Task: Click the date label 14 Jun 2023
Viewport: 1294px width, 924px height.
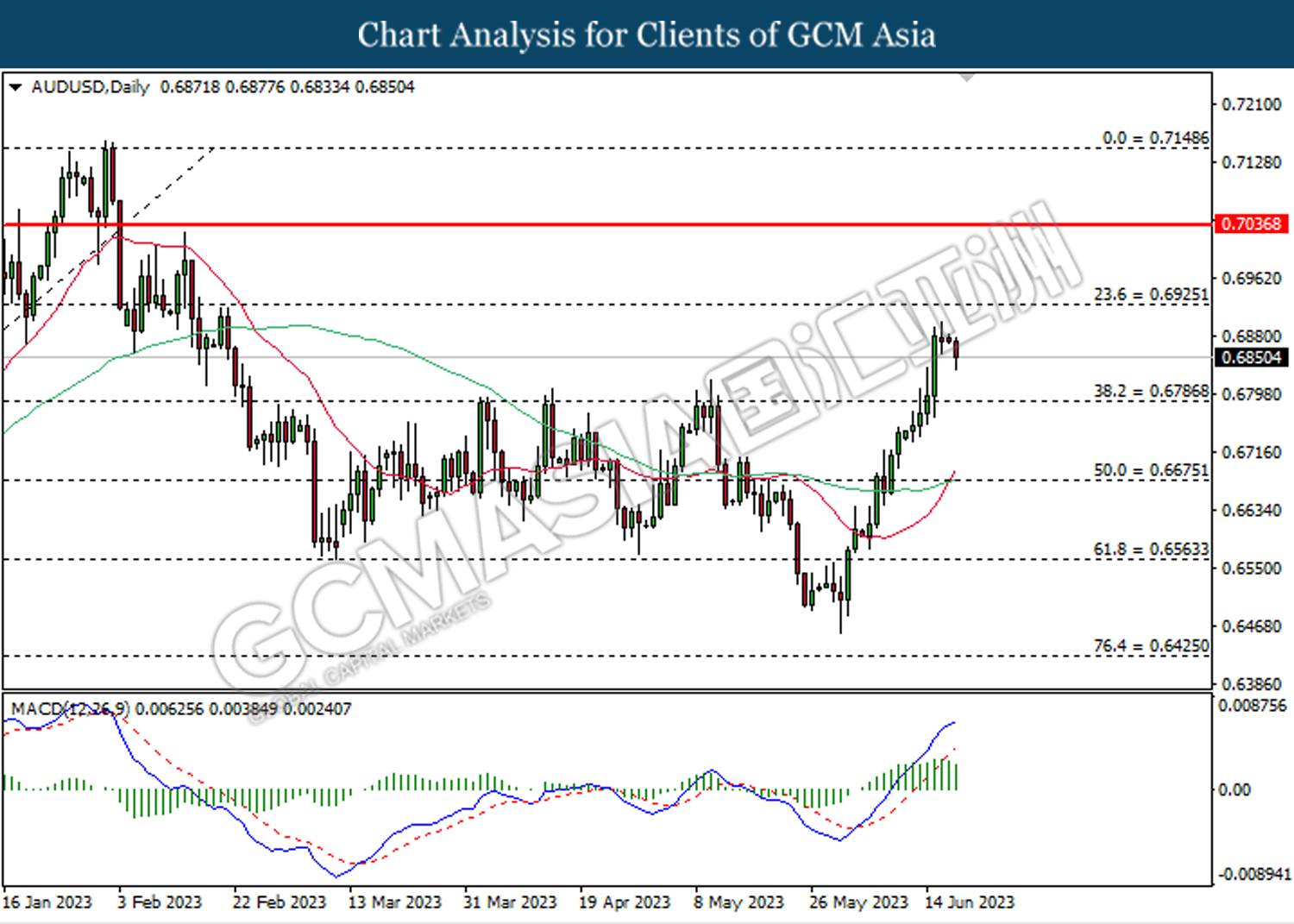Action: 970,902
